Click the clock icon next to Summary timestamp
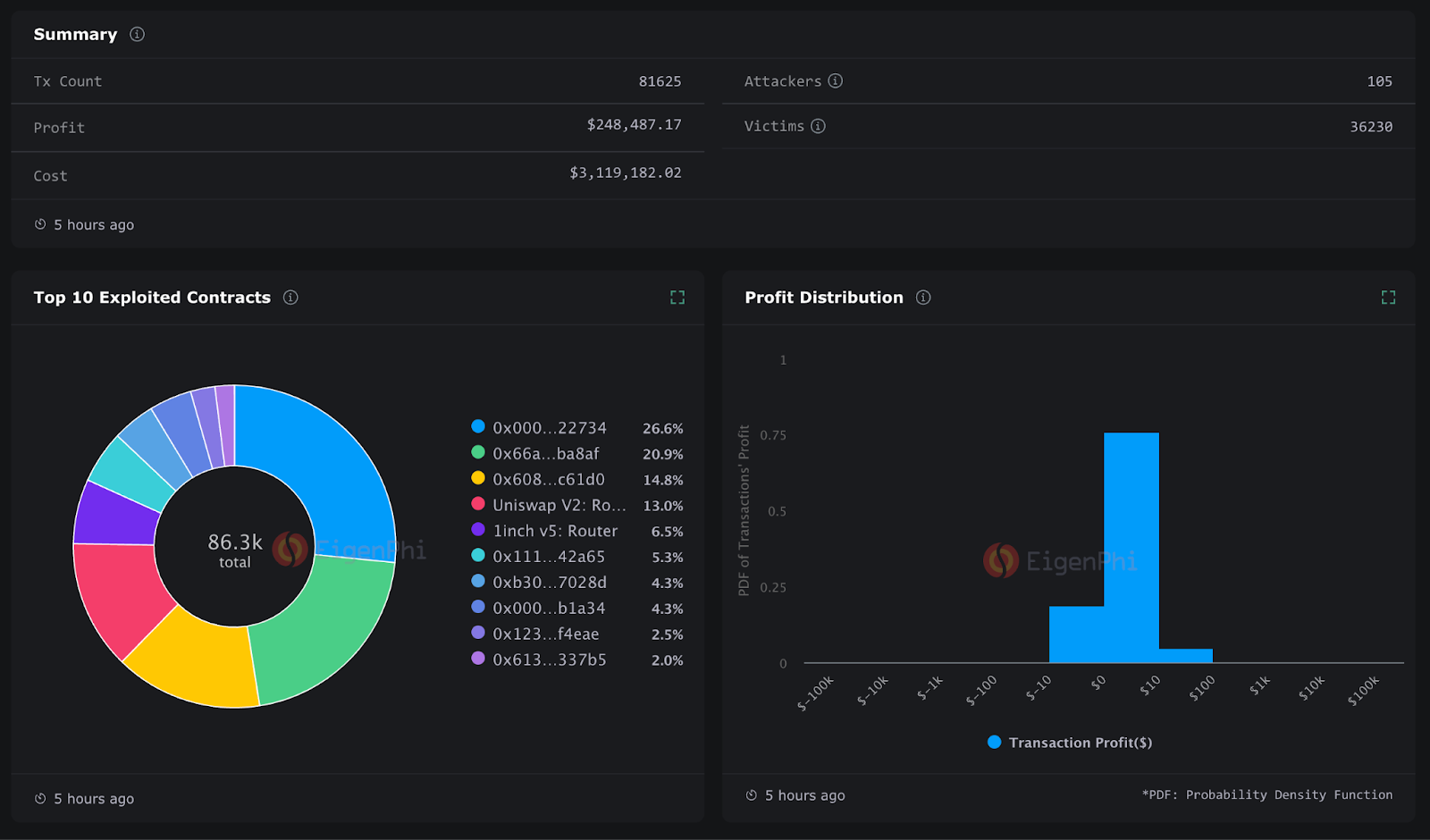Viewport: 1430px width, 840px height. (x=40, y=224)
